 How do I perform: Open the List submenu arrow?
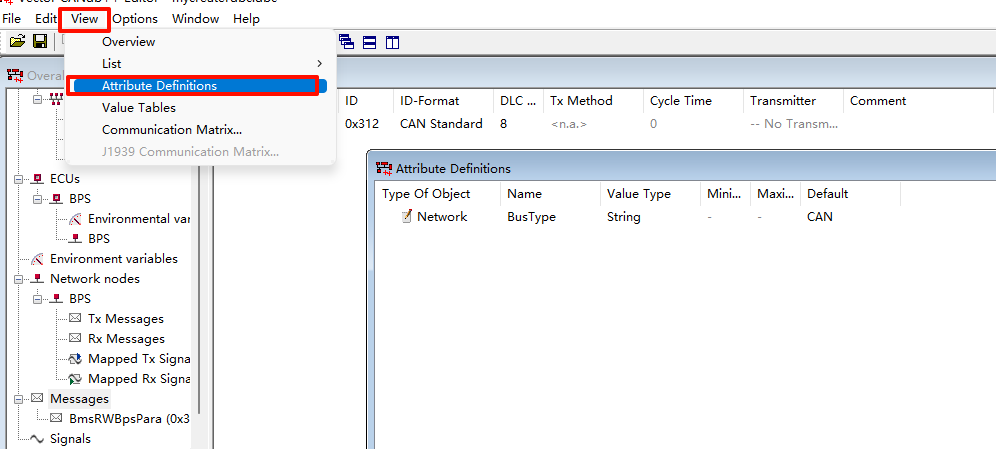320,64
